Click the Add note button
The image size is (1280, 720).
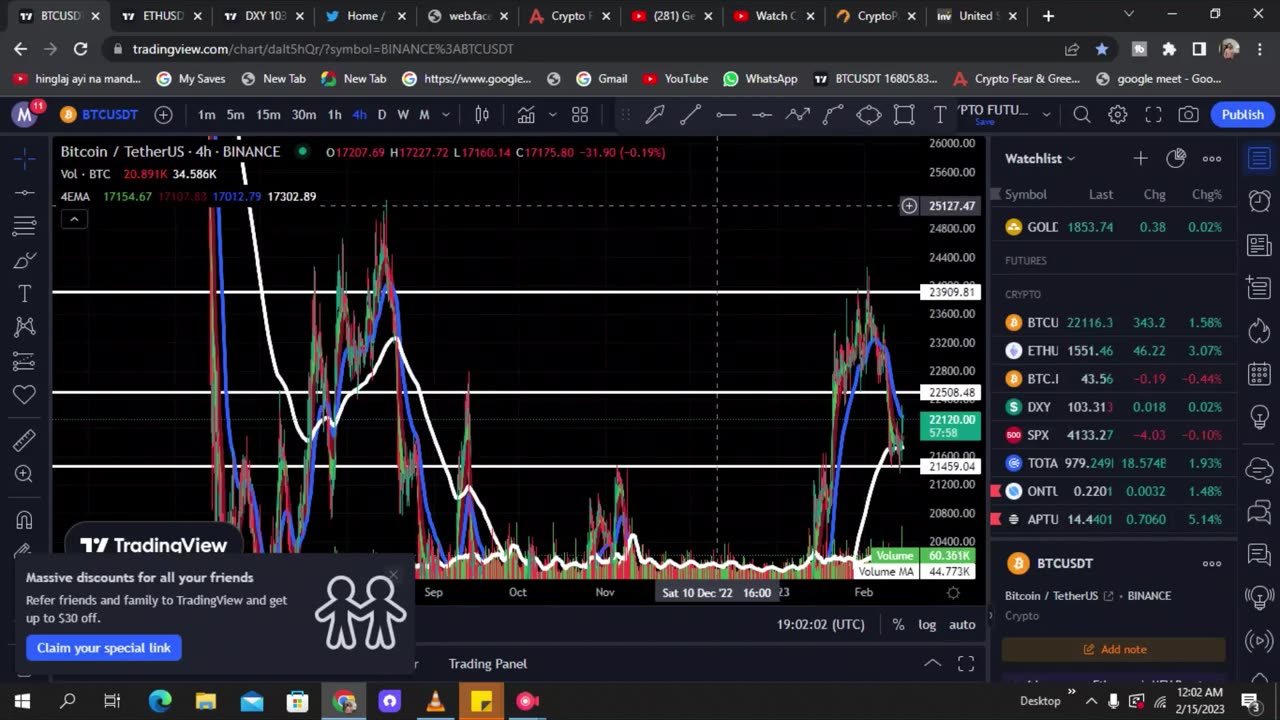(x=1114, y=649)
